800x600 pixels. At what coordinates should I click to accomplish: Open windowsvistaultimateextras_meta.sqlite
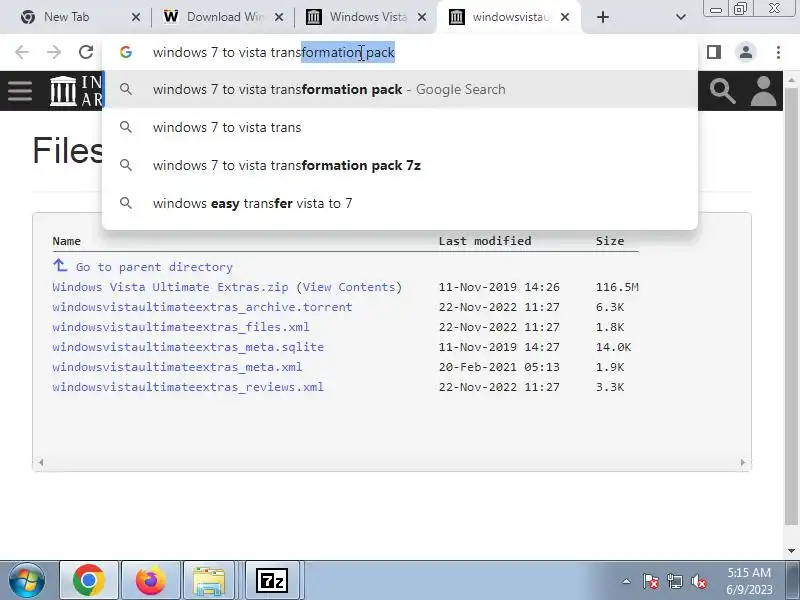pos(188,347)
